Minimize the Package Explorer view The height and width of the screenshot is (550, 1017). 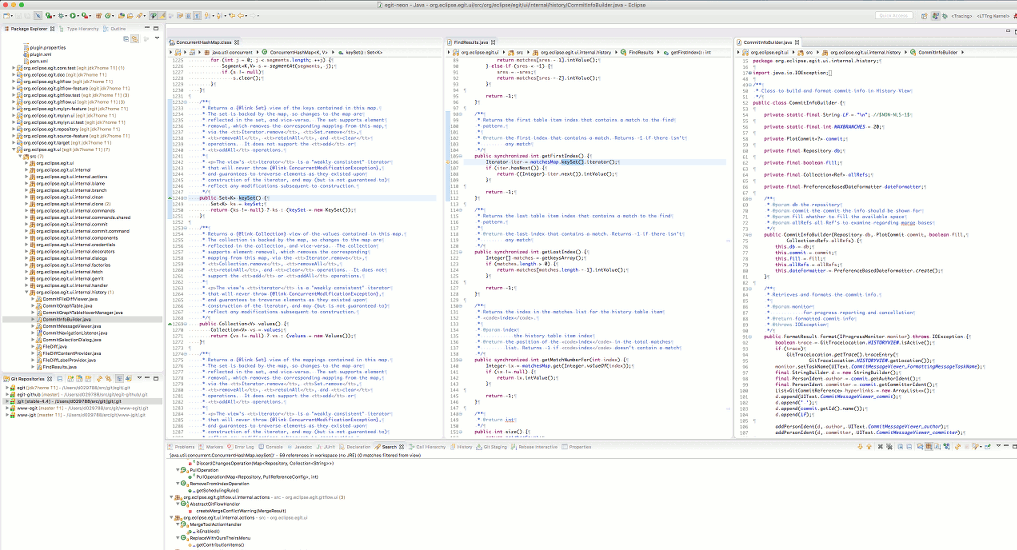coord(147,29)
